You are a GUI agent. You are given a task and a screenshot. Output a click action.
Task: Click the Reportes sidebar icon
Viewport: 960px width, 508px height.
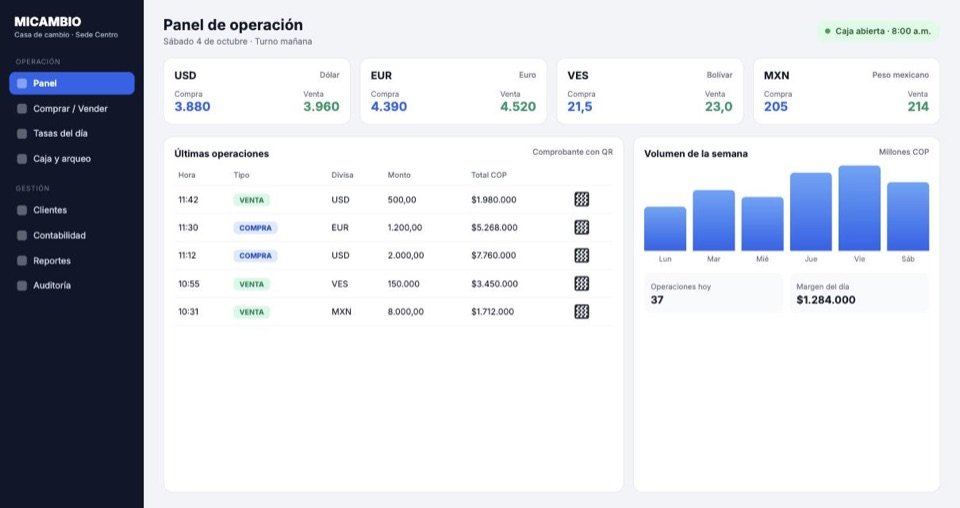point(22,261)
